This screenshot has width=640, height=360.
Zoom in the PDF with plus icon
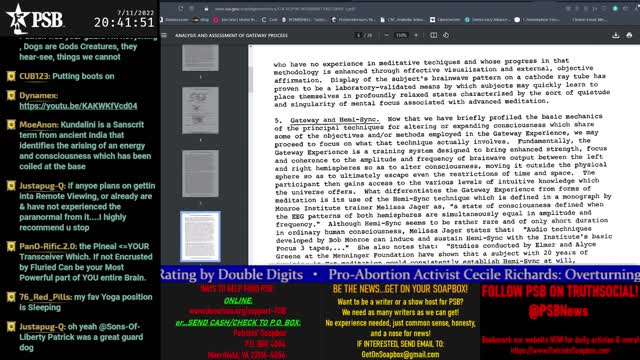[x=416, y=36]
